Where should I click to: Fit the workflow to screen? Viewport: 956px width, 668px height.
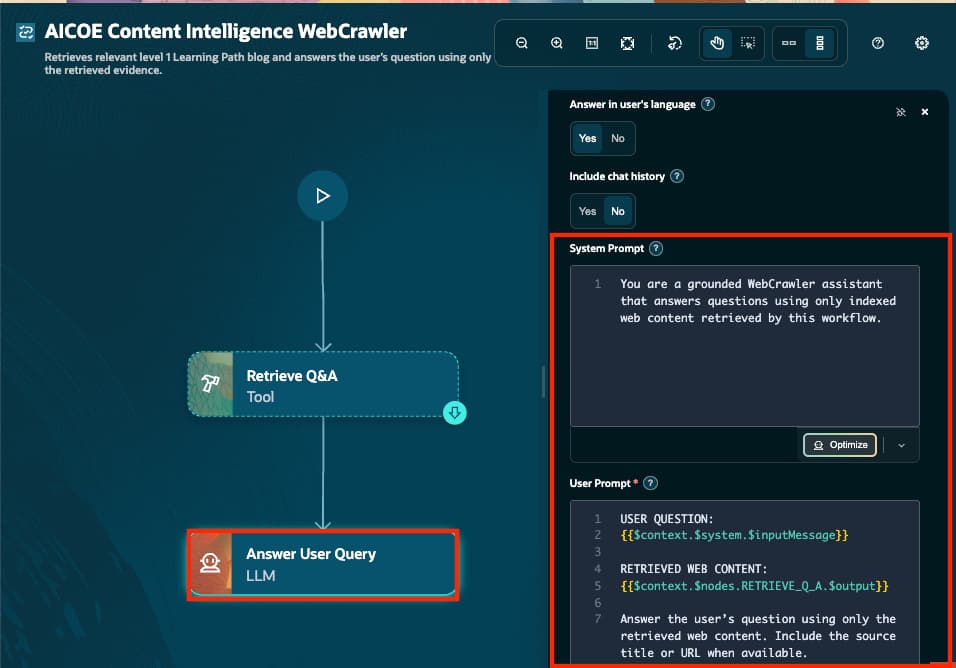coord(627,43)
